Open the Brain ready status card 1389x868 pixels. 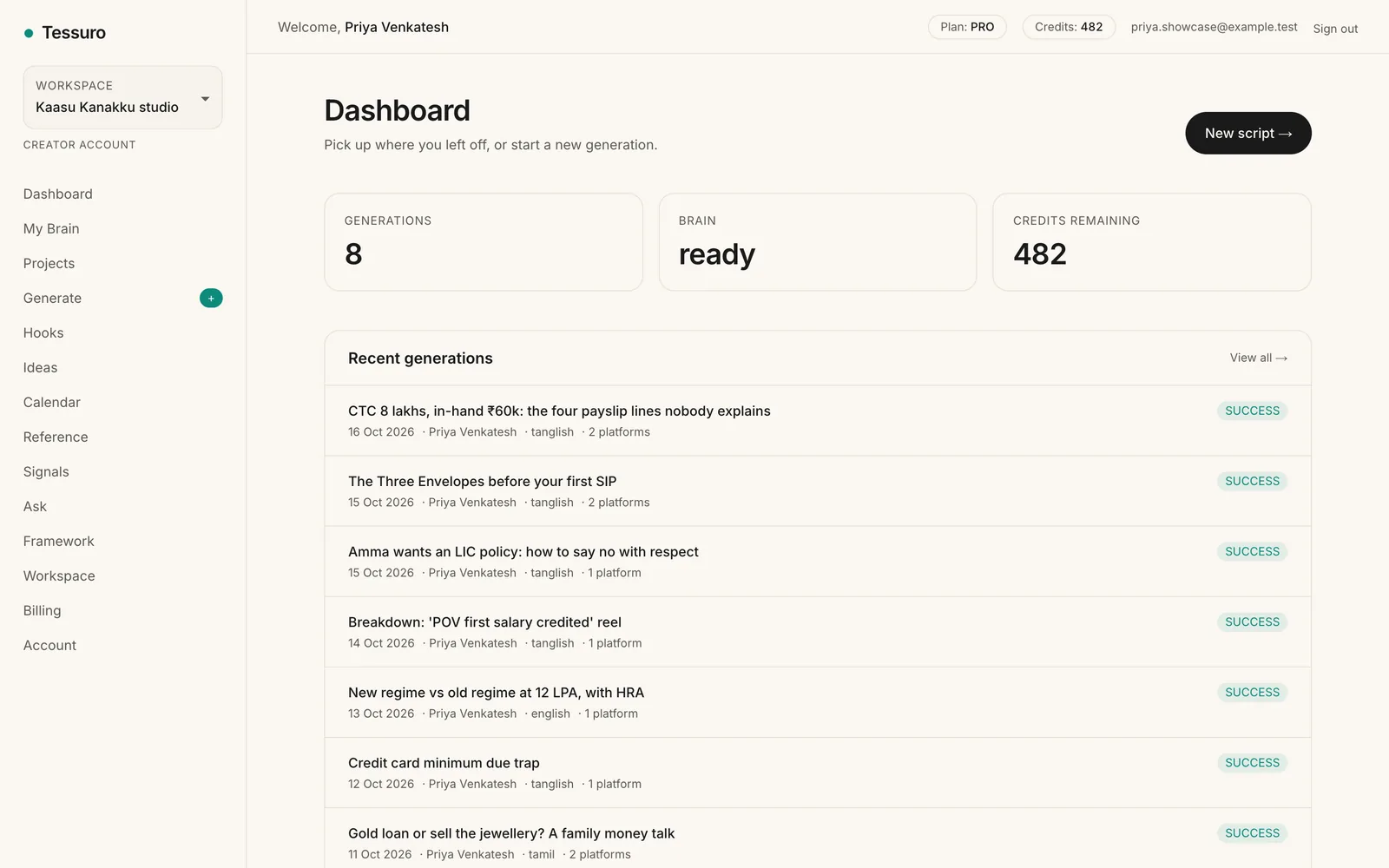pyautogui.click(x=818, y=242)
